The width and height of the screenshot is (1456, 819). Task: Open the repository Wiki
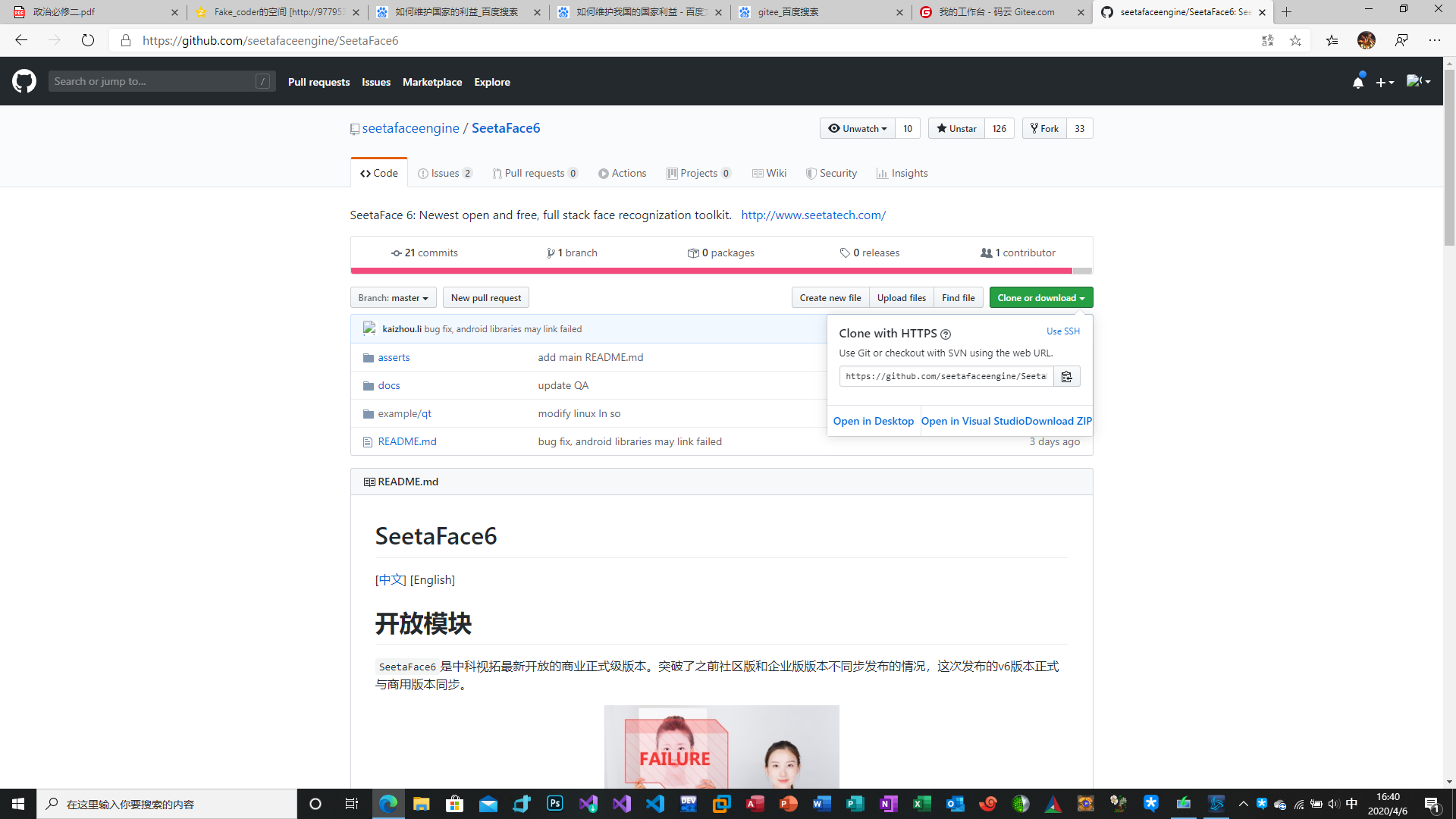769,173
